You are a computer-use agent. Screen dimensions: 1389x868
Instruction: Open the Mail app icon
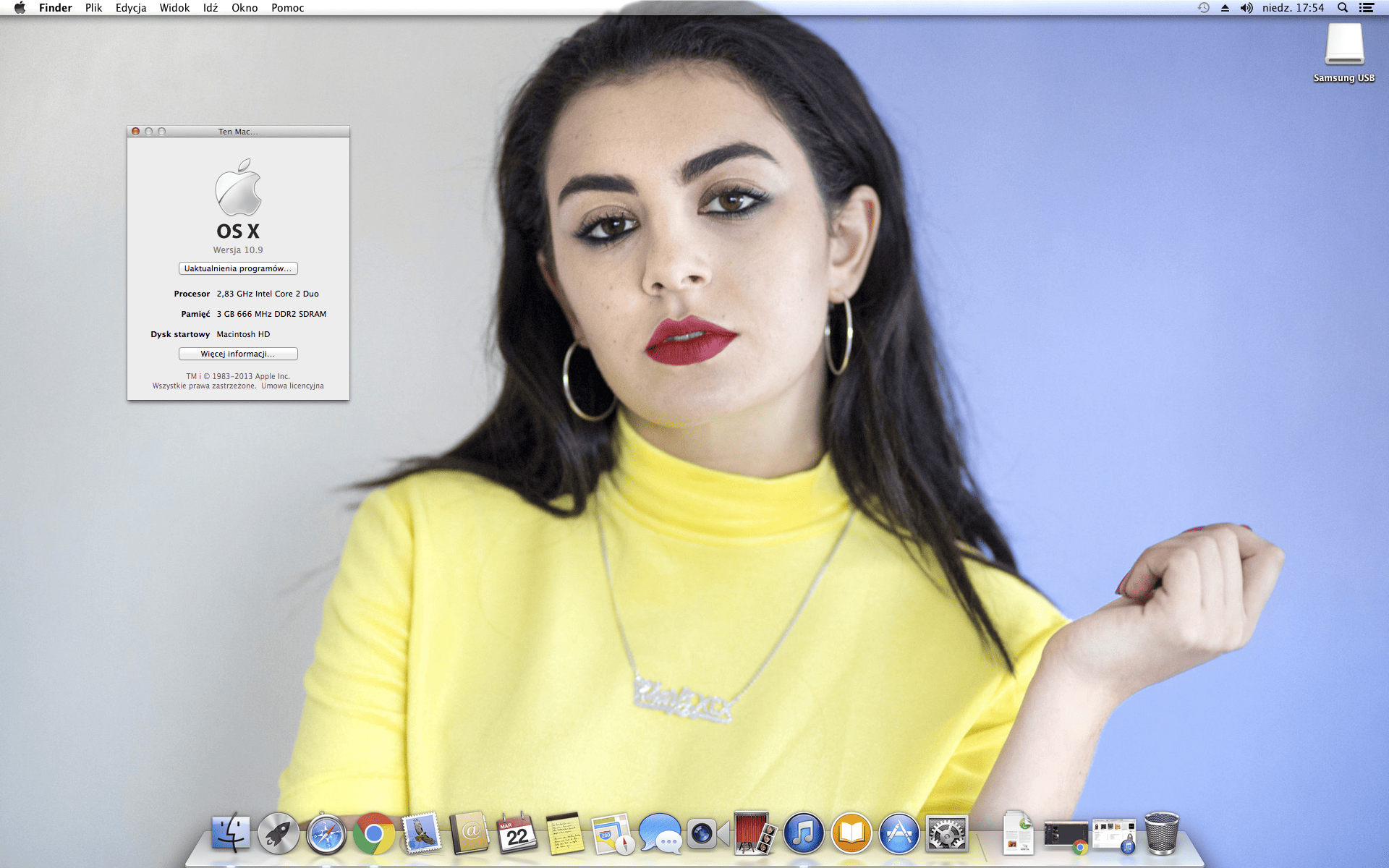tap(422, 833)
